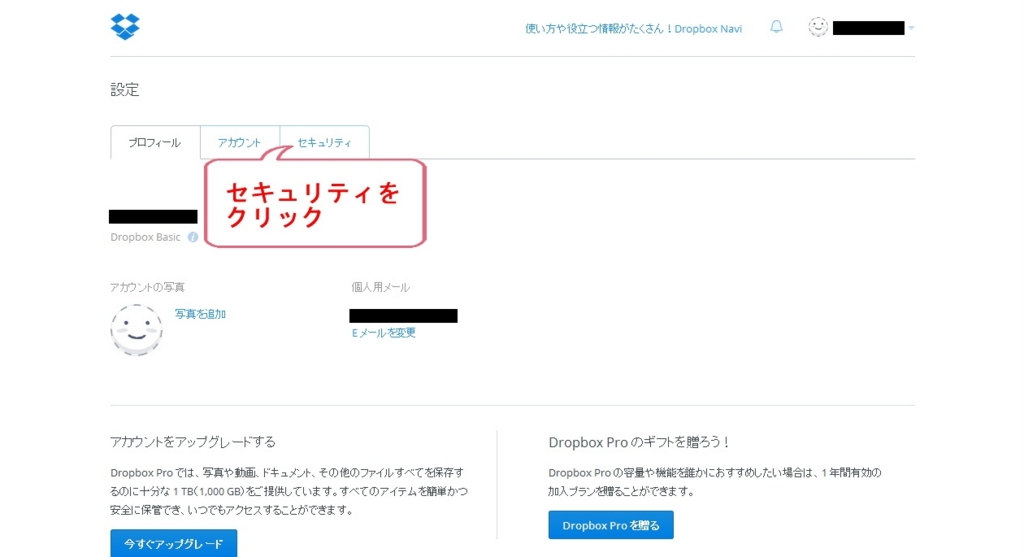
Task: Click the Dropbox Pro のギフトを贈ろう heading
Action: 639,442
